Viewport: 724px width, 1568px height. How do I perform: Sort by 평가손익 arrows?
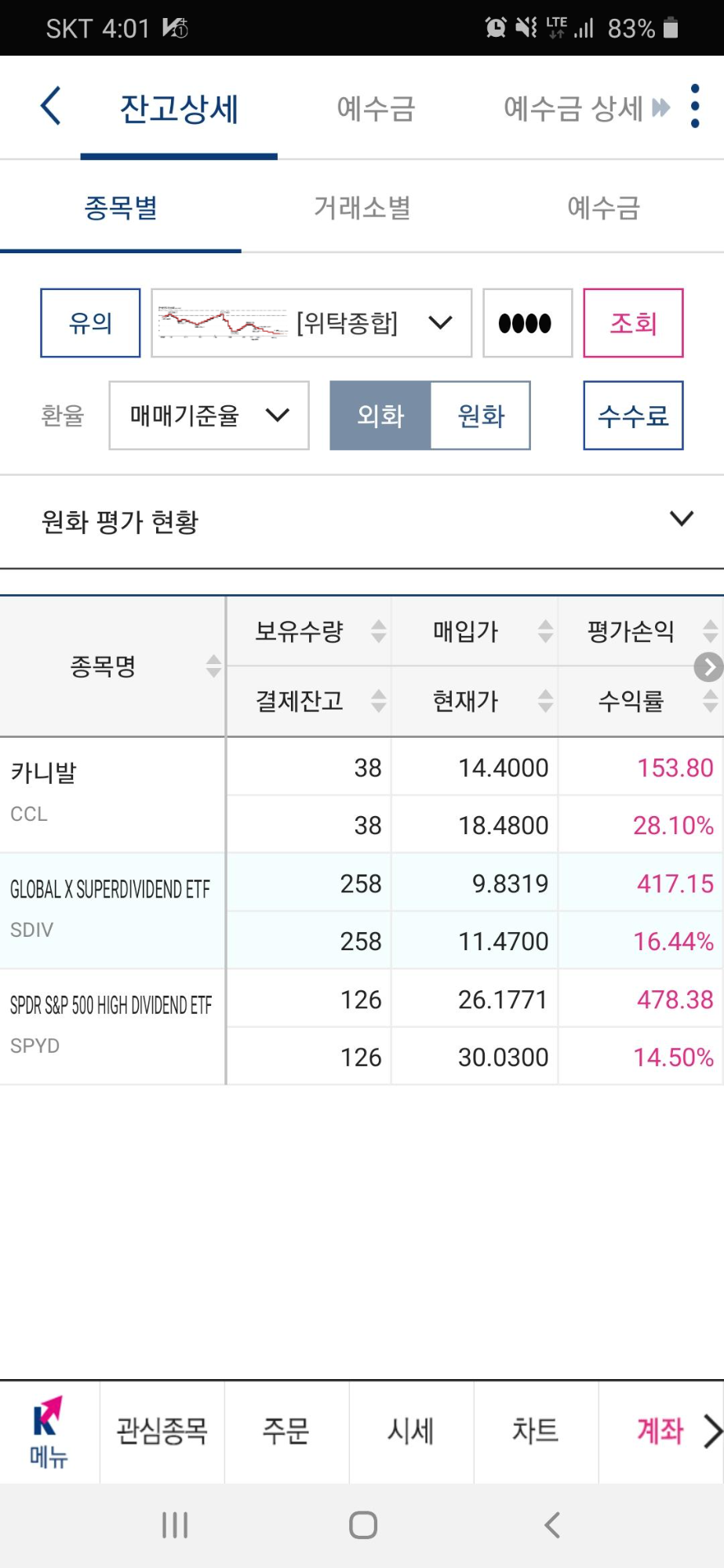[x=711, y=631]
